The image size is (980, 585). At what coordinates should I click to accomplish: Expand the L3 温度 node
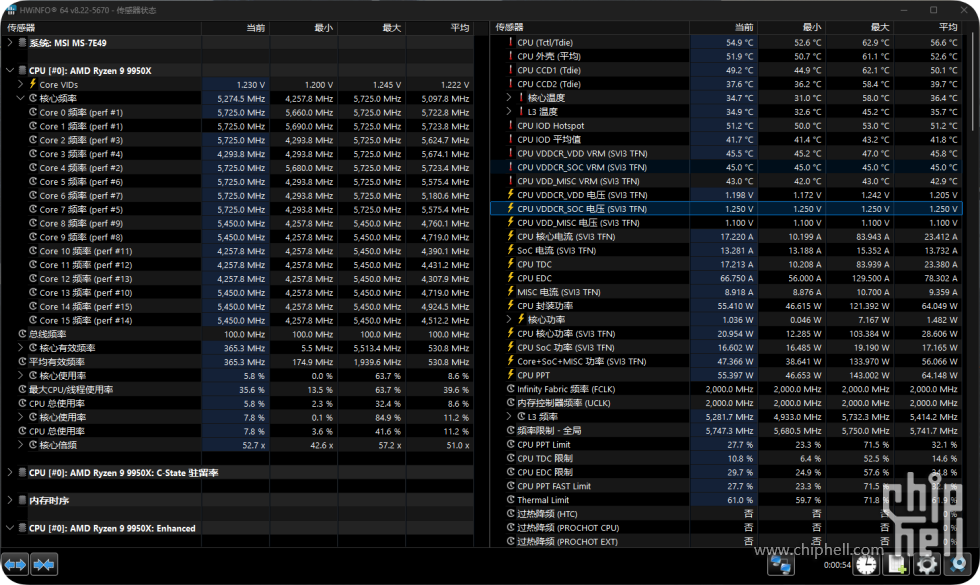click(509, 111)
